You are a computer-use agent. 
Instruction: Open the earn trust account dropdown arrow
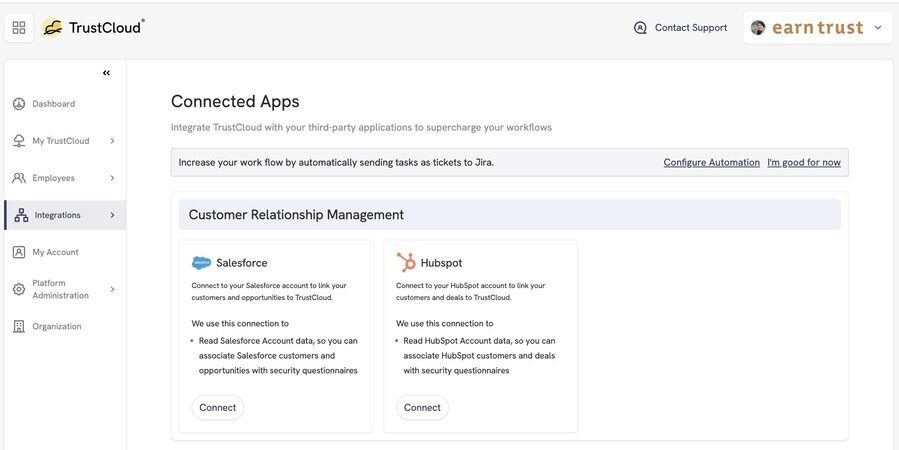(878, 28)
